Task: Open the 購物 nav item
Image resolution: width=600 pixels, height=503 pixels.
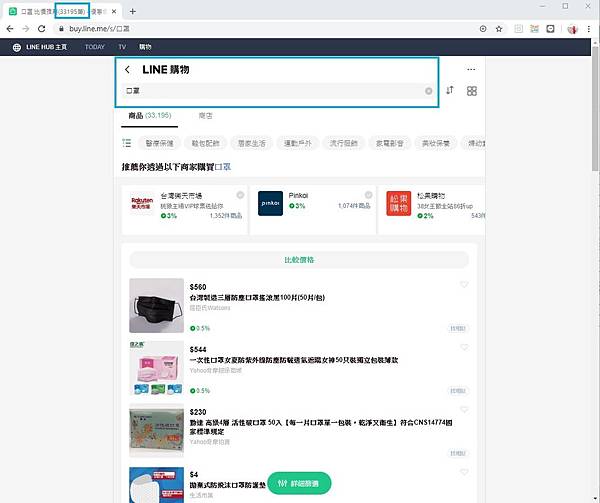Action: (145, 47)
